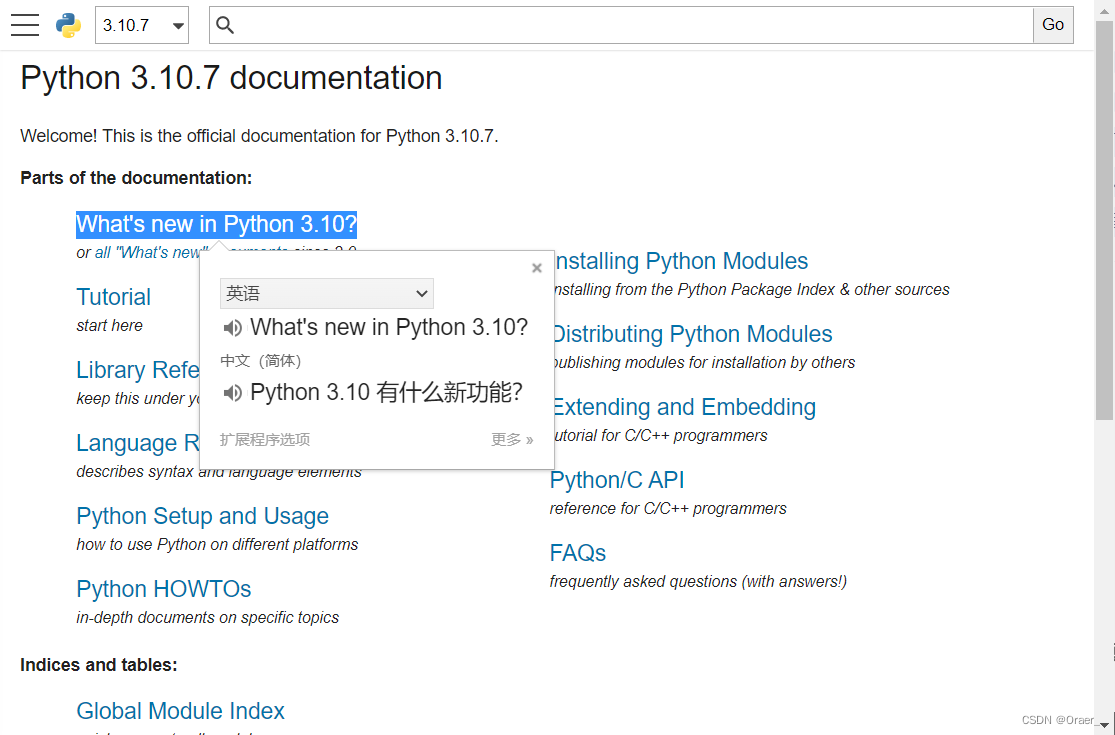Open the Python HOWTOs link
This screenshot has width=1115, height=735.
(164, 589)
